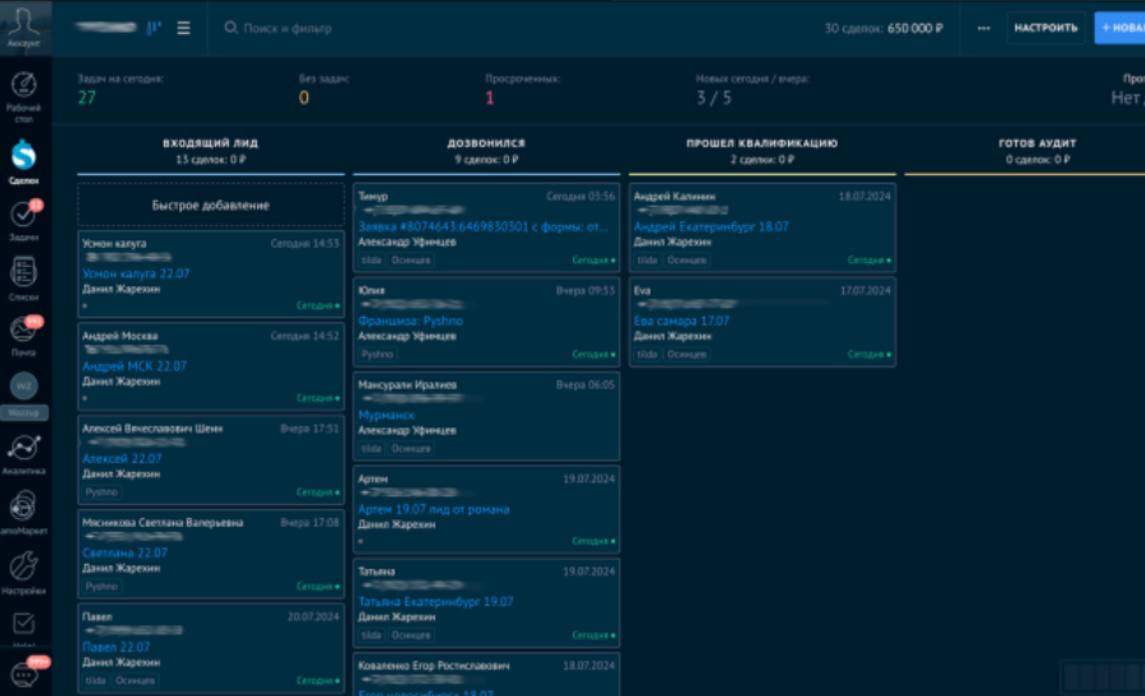Viewport: 1145px width, 696px height.
Task: Open deal Татьяна Екатеринбург 19.07
Action: click(x=436, y=602)
